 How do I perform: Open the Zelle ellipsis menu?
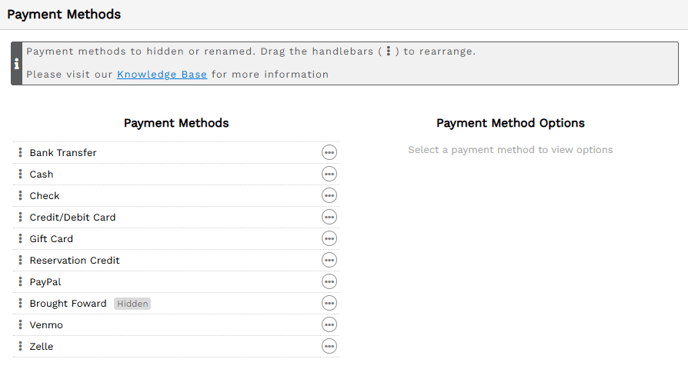click(329, 346)
